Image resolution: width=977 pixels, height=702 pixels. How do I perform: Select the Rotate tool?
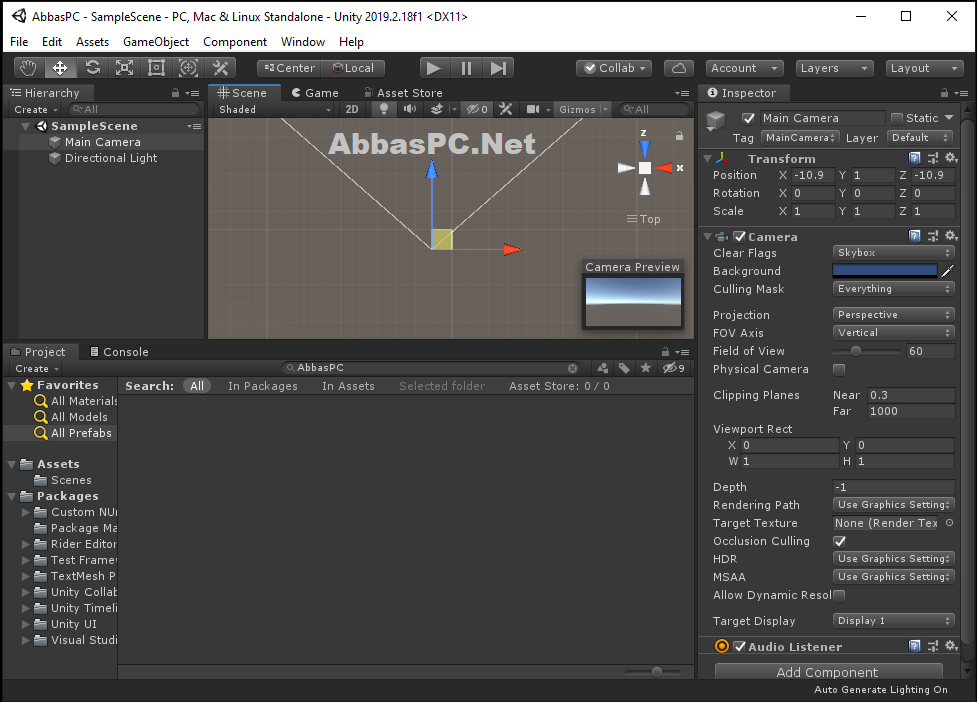point(92,68)
